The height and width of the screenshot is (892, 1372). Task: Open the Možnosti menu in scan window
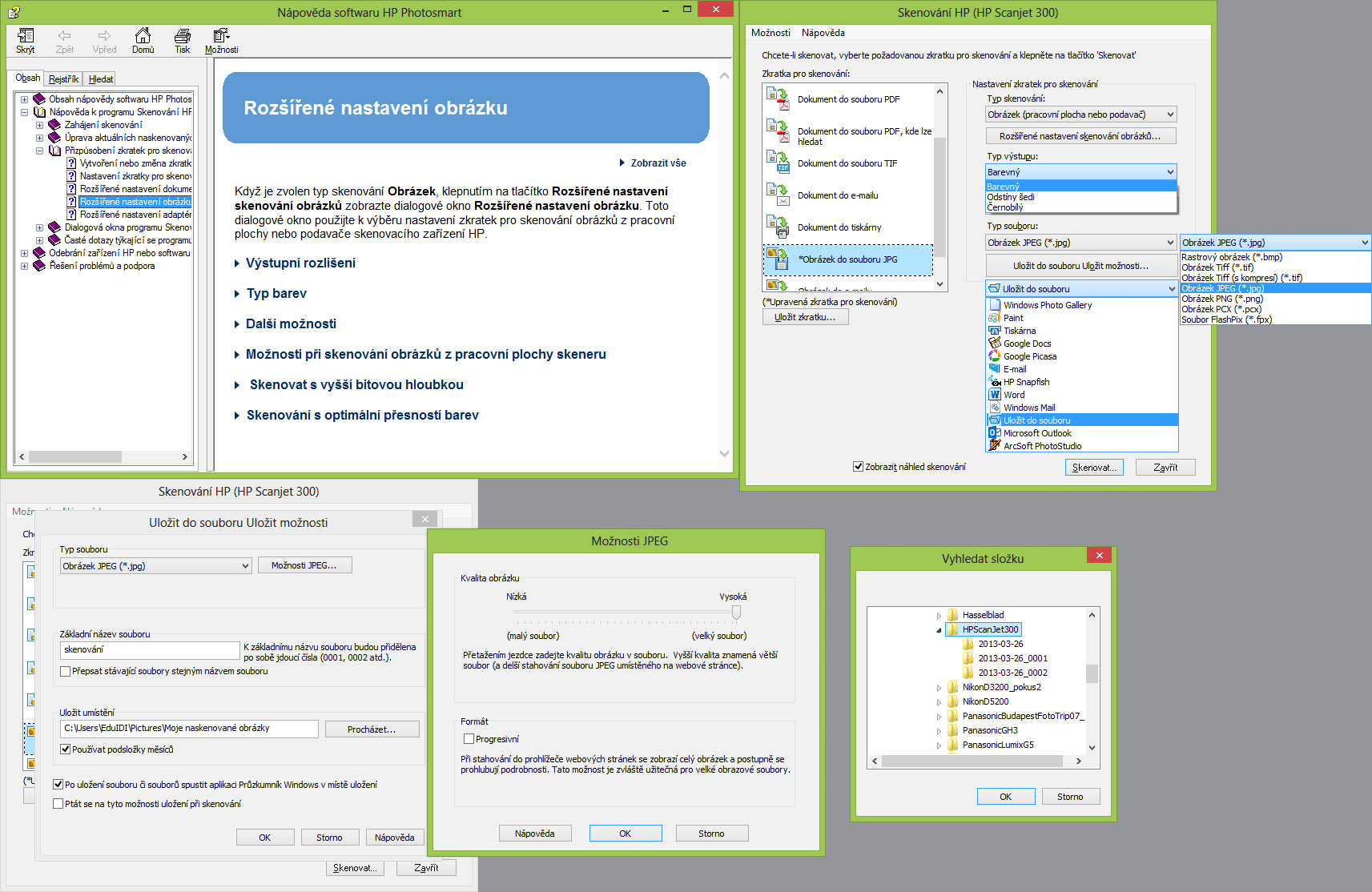click(770, 33)
